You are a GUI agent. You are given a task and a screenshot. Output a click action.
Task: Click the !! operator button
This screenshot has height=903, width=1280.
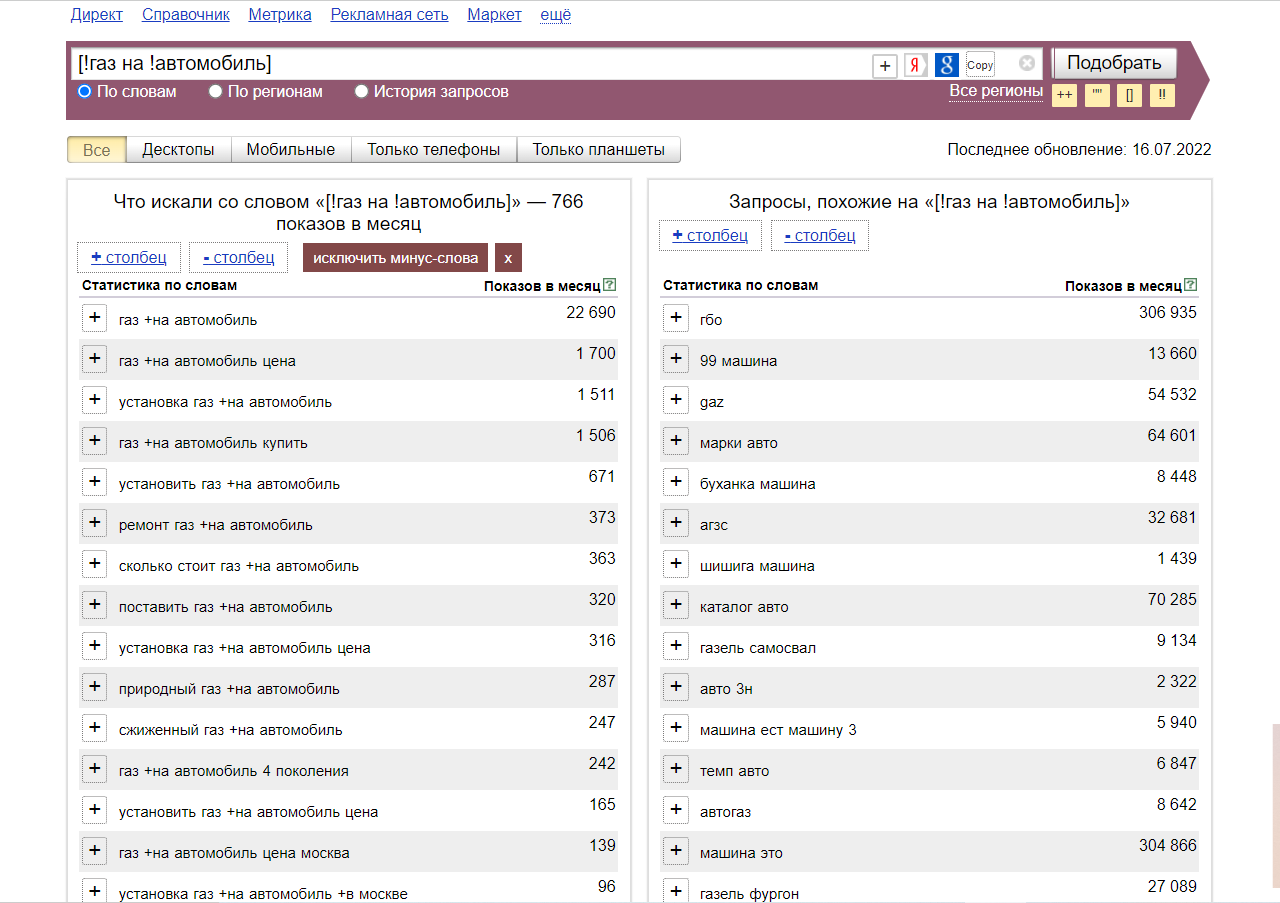pos(1162,95)
